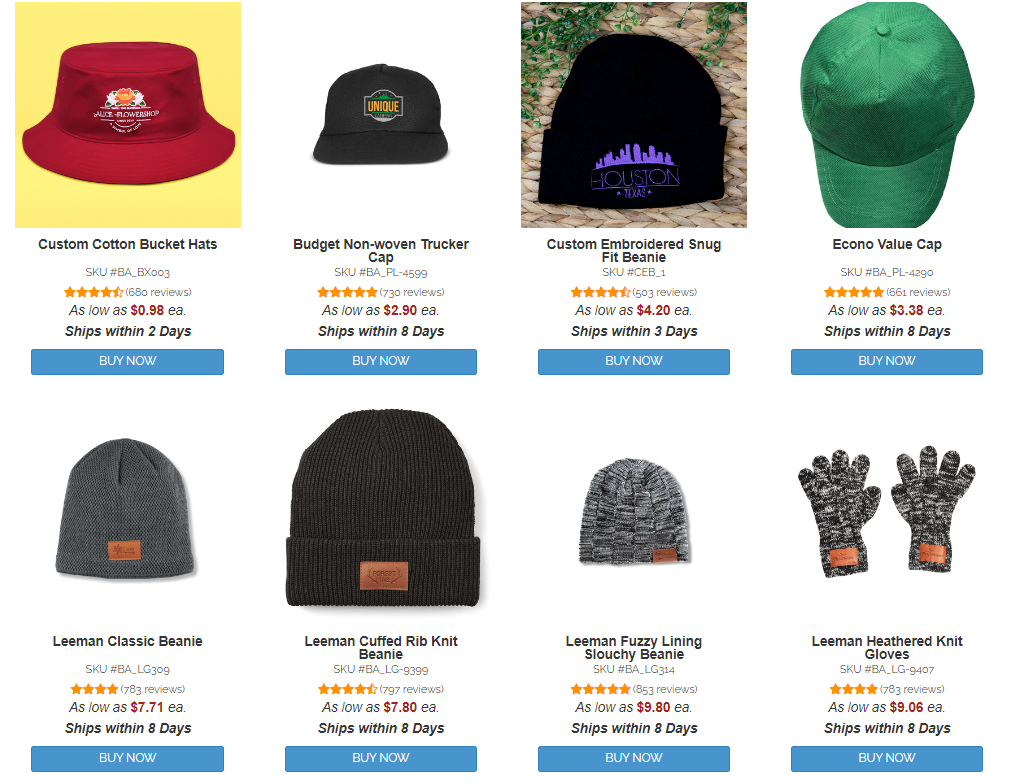The height and width of the screenshot is (783, 1017).
Task: Click the star rating beside the 661 reviews
Action: tap(854, 292)
